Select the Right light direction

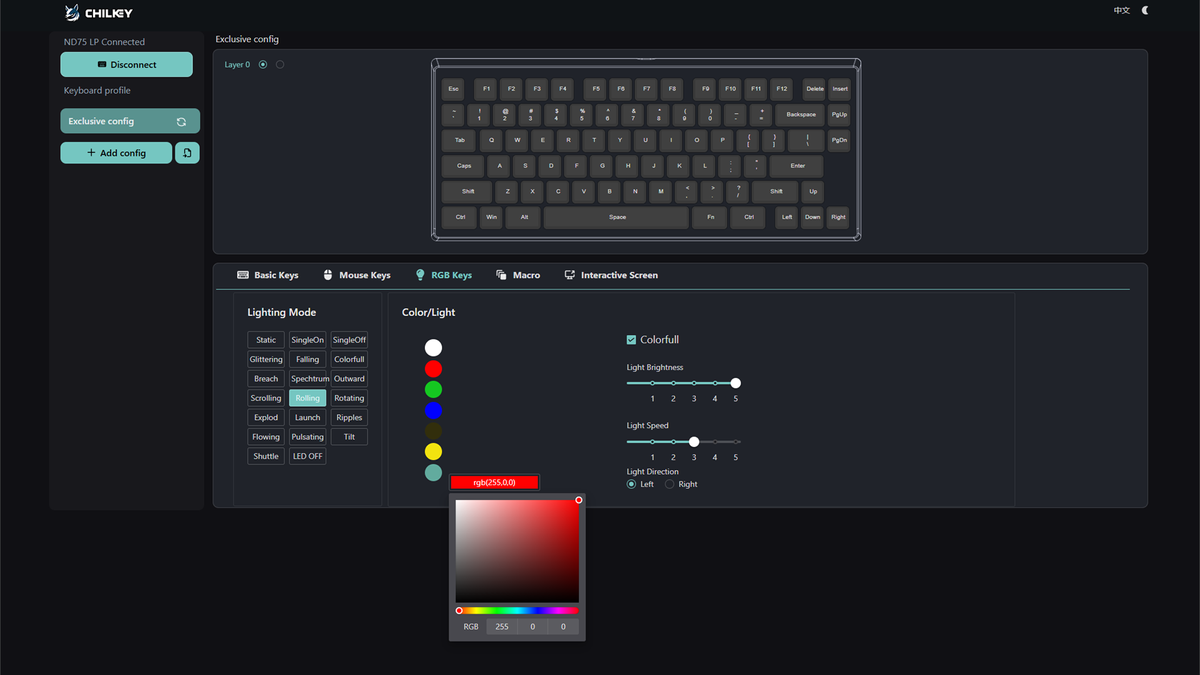pyautogui.click(x=670, y=484)
